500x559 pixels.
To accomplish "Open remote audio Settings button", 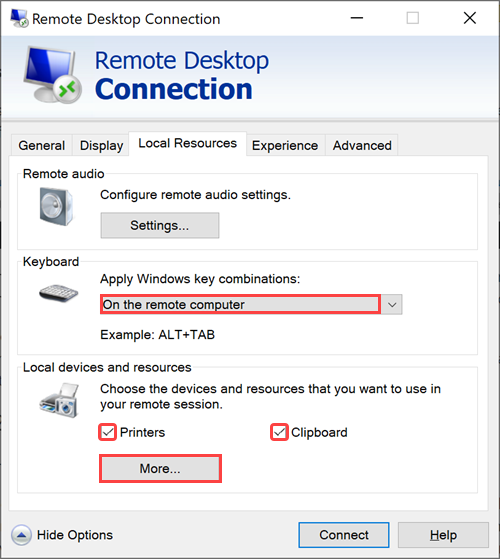I will coord(160,225).
